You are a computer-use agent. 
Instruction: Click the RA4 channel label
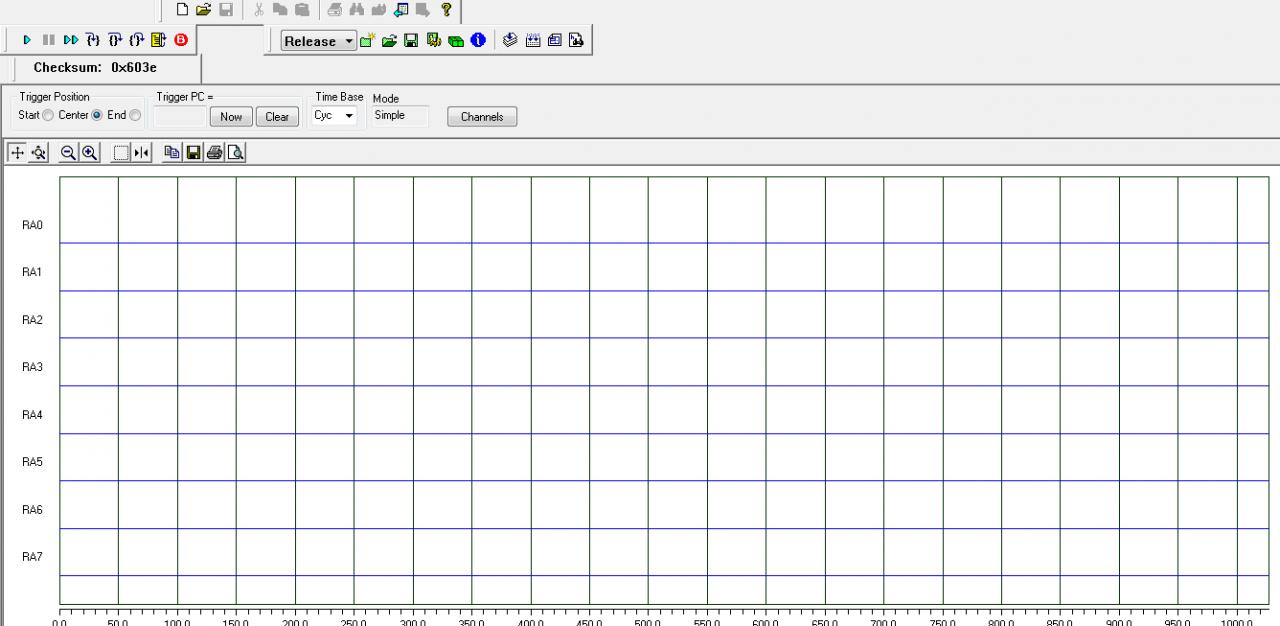pos(32,415)
